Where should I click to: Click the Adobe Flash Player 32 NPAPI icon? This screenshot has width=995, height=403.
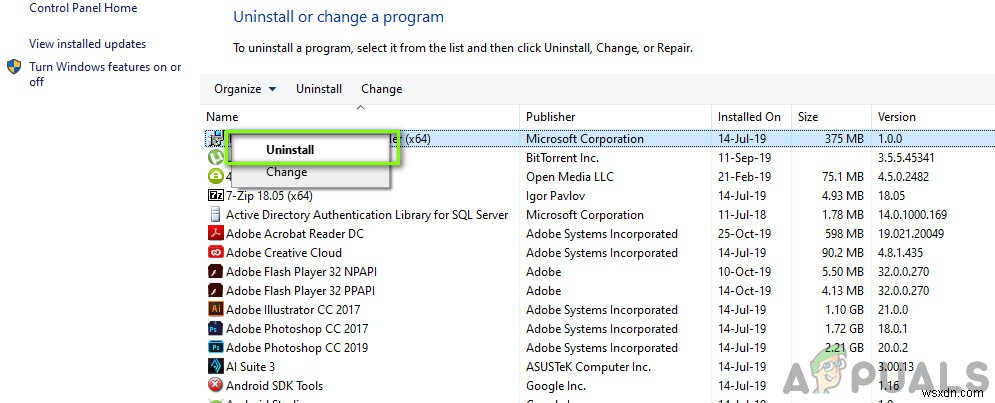(215, 272)
